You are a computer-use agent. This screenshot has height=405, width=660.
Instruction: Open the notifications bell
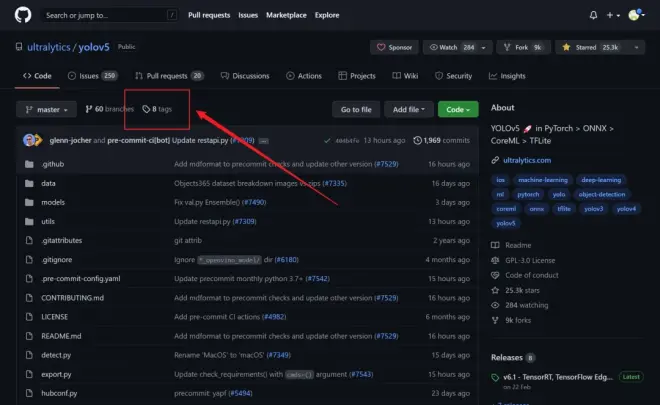593,15
